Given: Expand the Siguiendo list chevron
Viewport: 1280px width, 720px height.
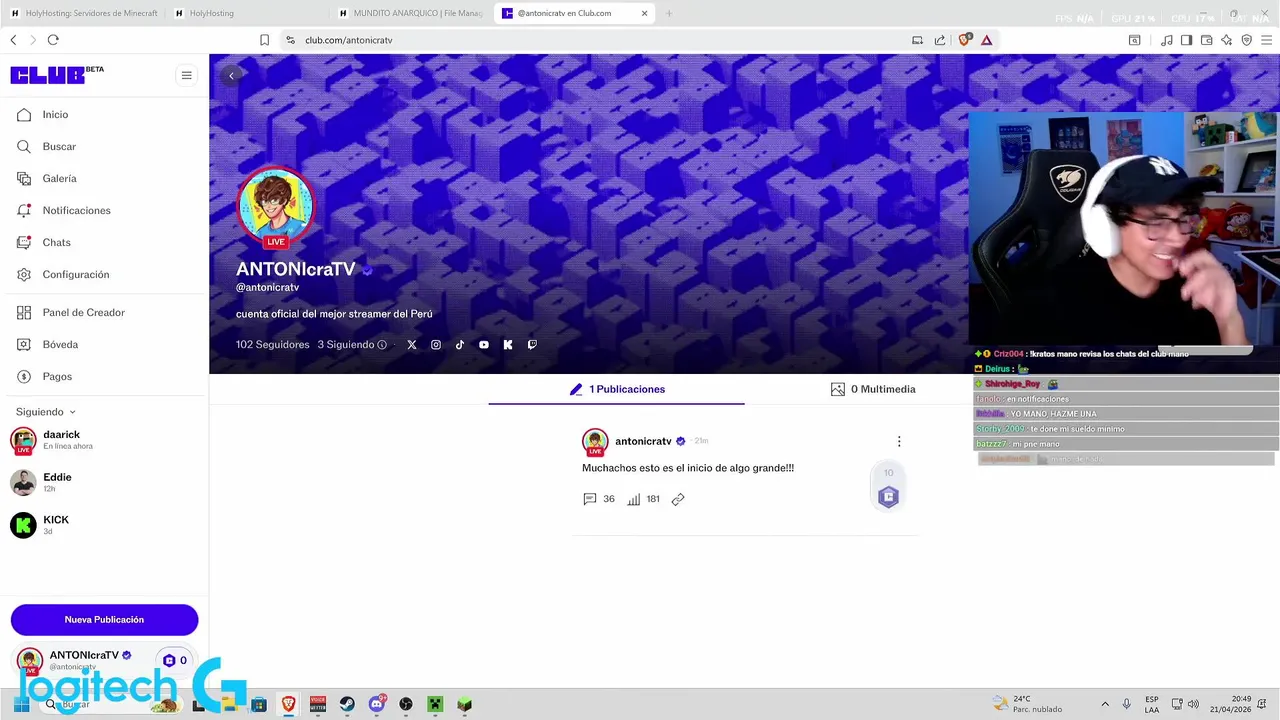Looking at the screenshot, I should pos(72,412).
